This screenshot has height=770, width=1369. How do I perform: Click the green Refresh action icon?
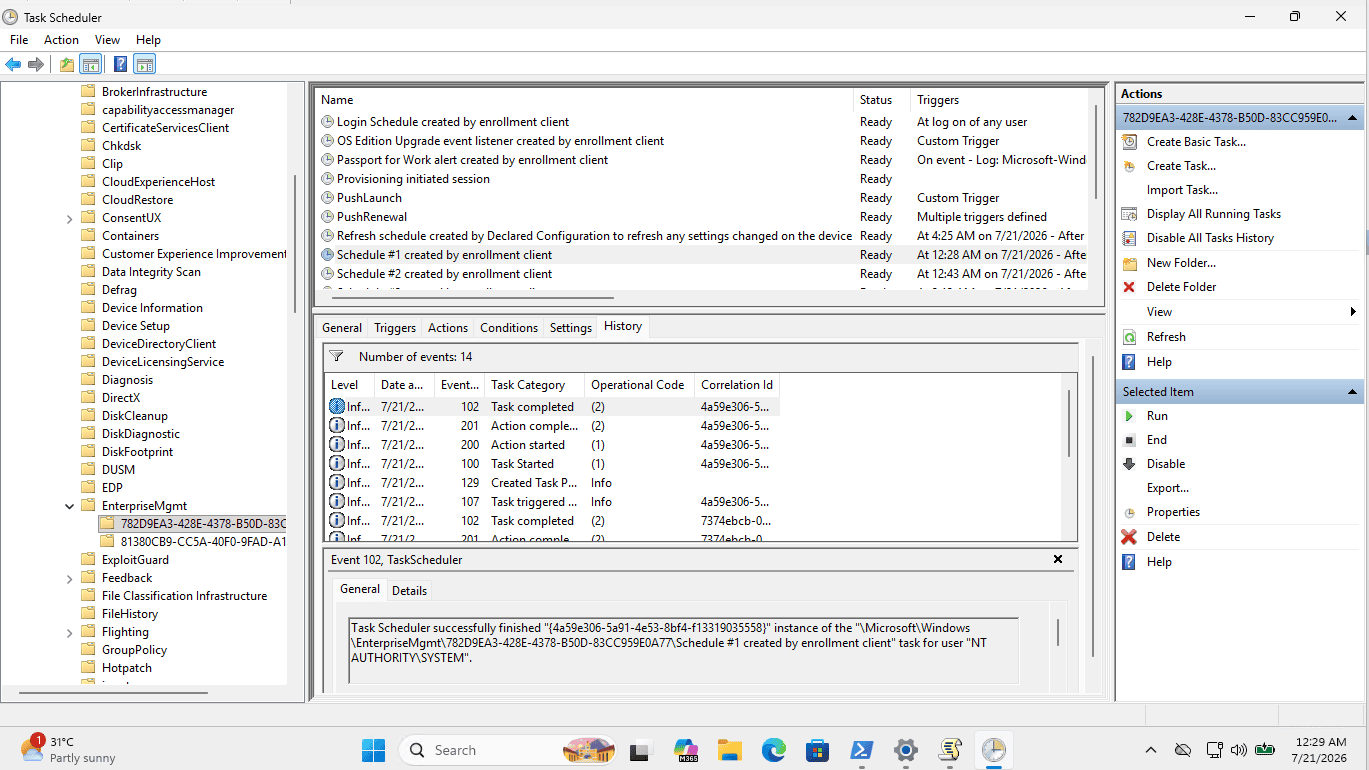(1129, 337)
